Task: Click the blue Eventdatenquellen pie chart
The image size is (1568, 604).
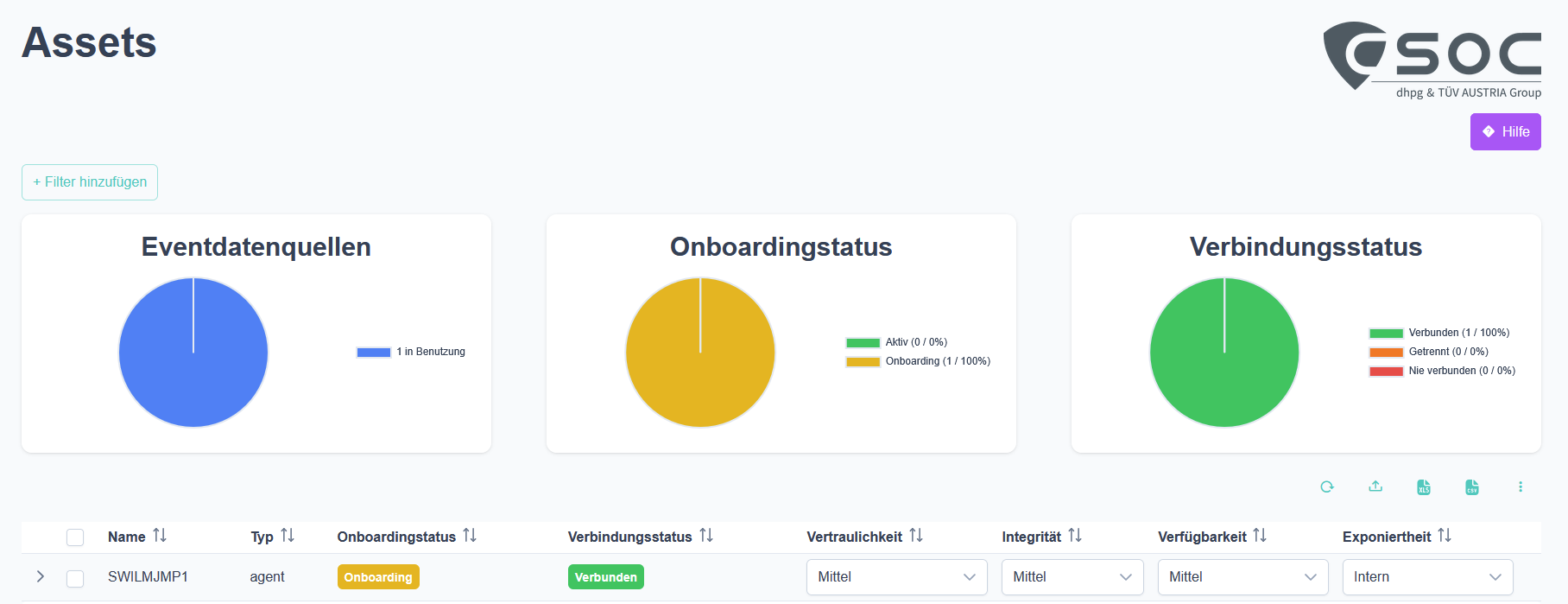Action: pyautogui.click(x=193, y=353)
